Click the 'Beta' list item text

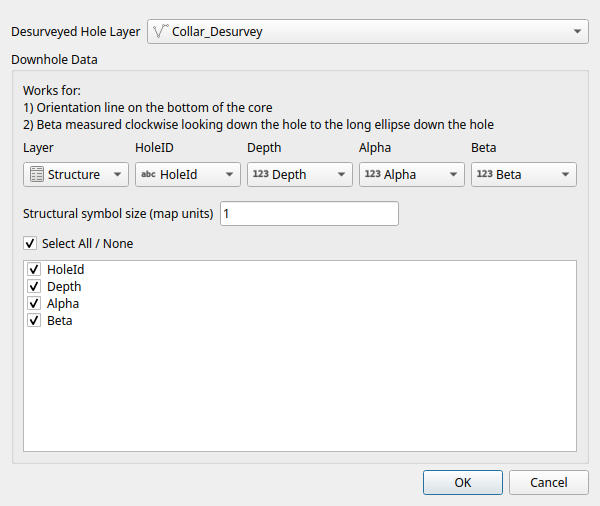59,321
